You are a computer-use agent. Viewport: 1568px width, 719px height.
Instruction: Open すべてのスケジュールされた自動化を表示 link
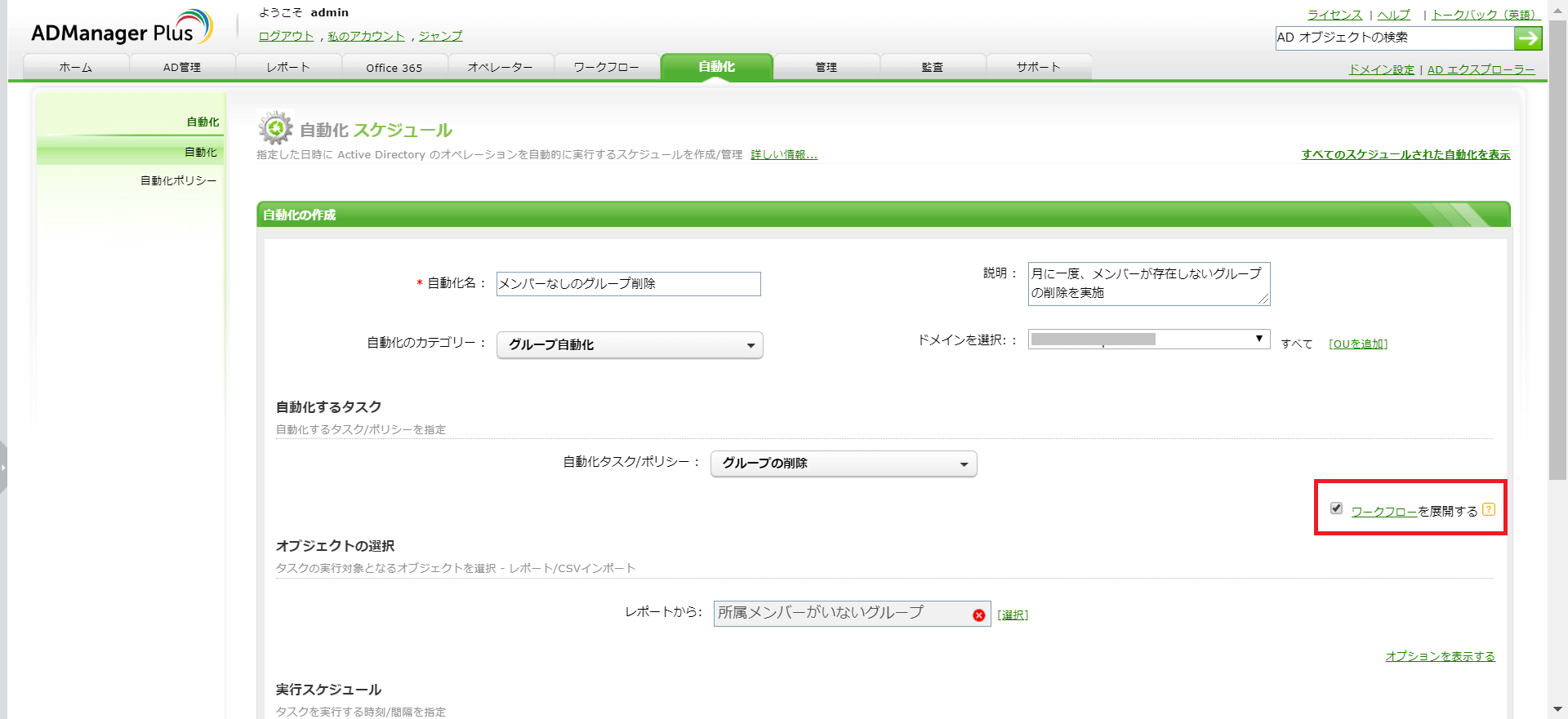click(1405, 154)
